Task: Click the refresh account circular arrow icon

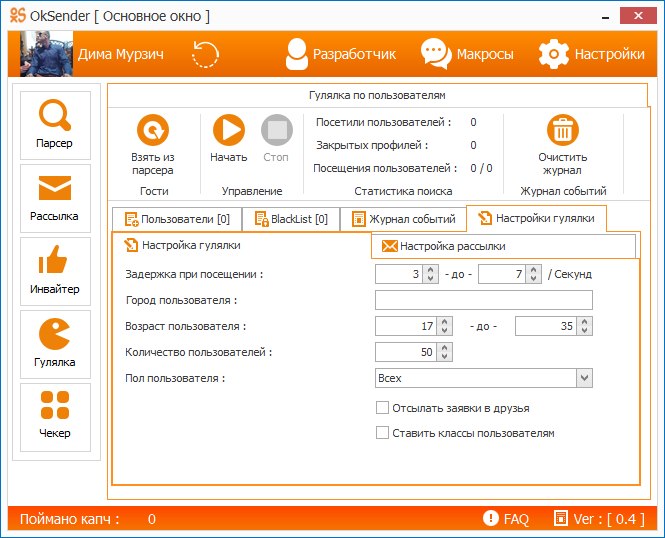Action: 205,54
